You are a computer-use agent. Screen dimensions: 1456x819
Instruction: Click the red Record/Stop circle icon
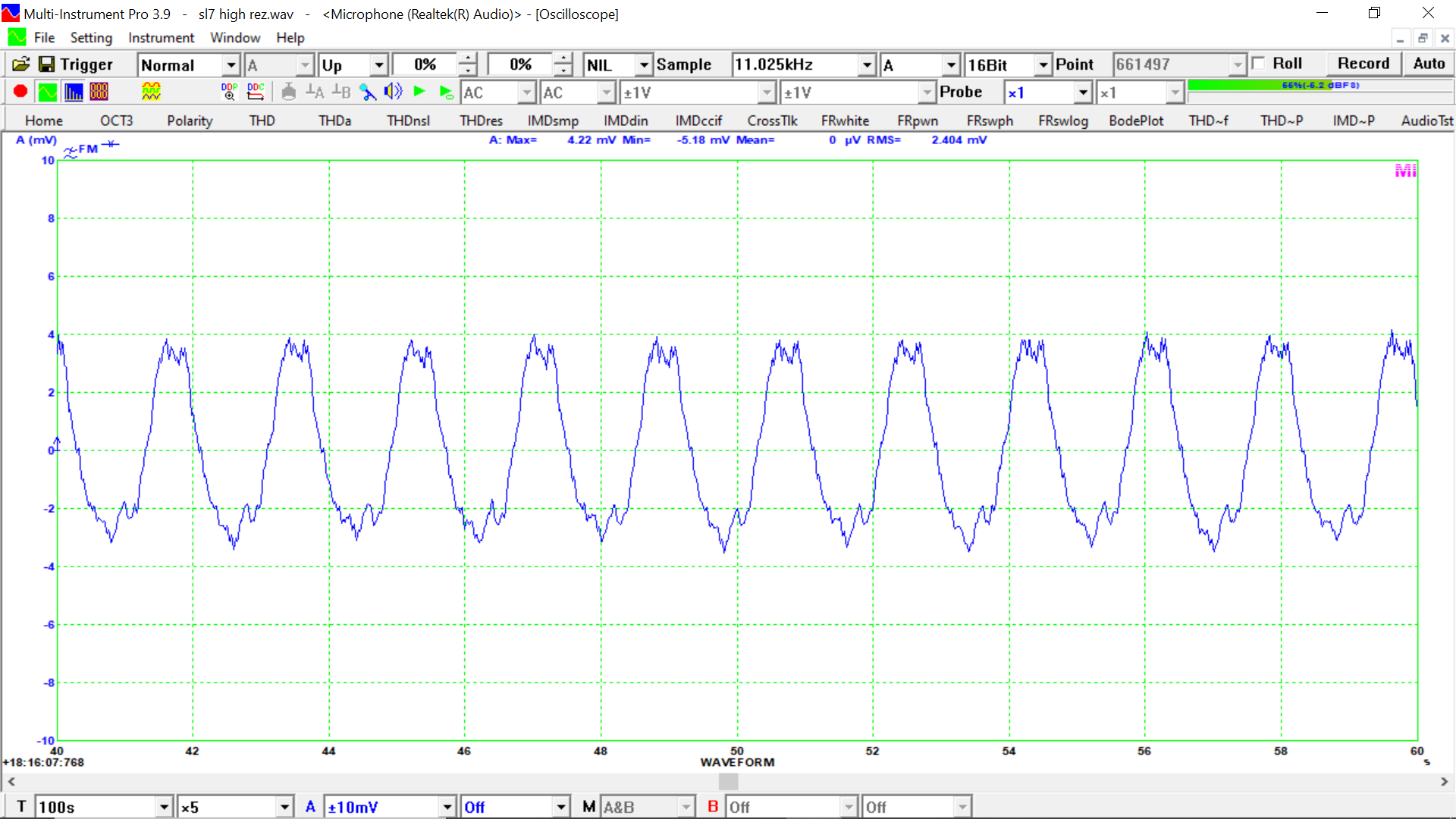pyautogui.click(x=20, y=92)
